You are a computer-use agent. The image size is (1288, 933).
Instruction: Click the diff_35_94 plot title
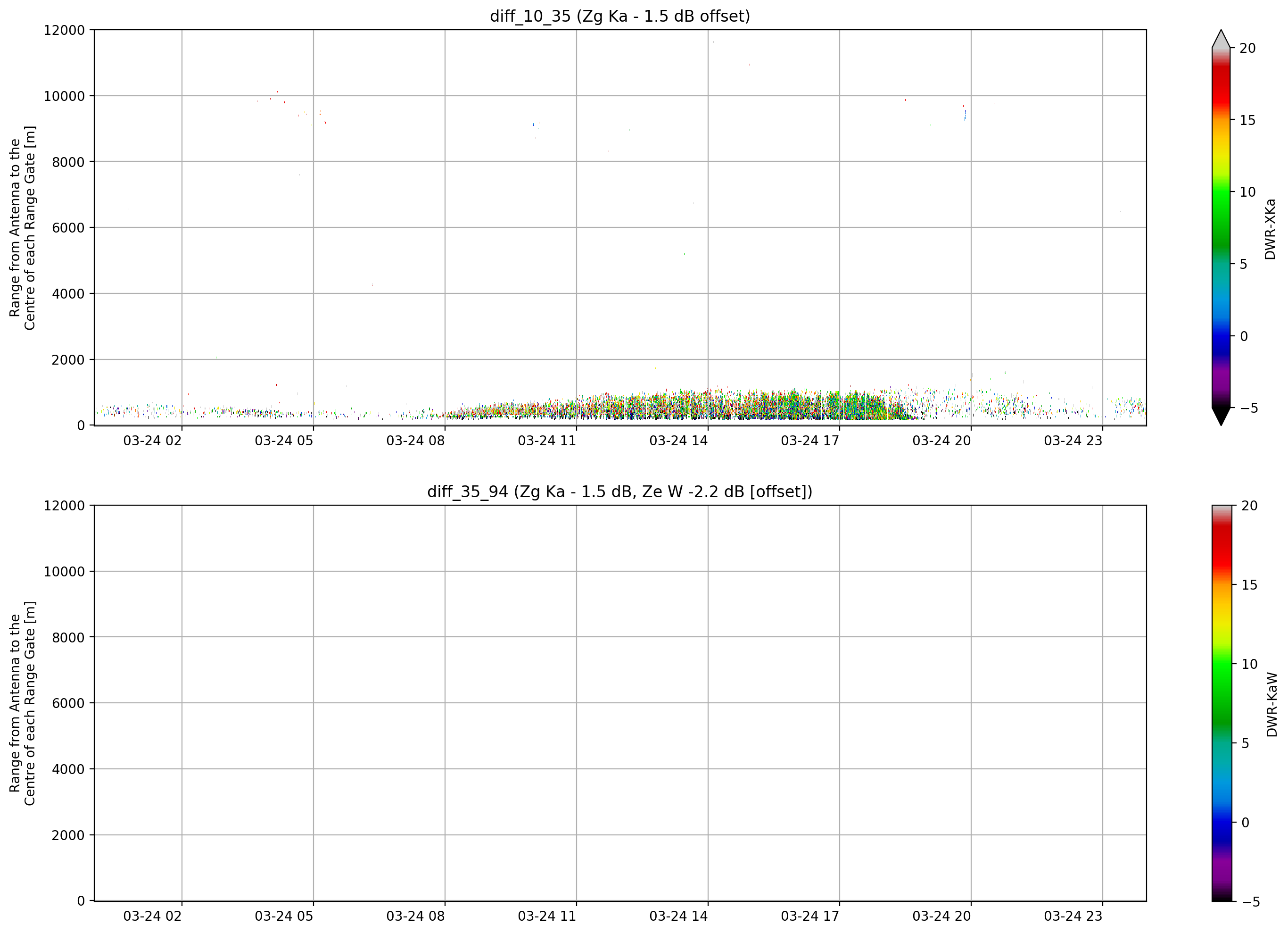click(x=619, y=491)
